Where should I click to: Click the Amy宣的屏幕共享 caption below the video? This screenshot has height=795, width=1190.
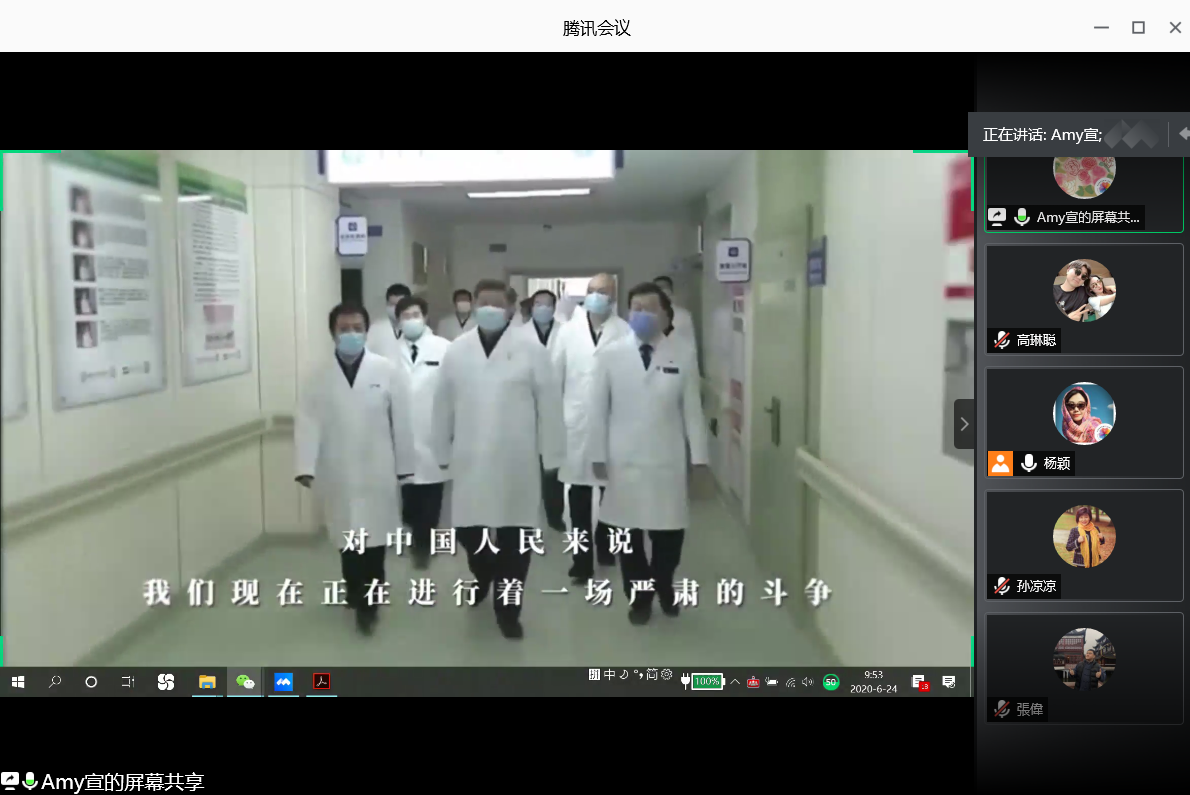[x=122, y=782]
